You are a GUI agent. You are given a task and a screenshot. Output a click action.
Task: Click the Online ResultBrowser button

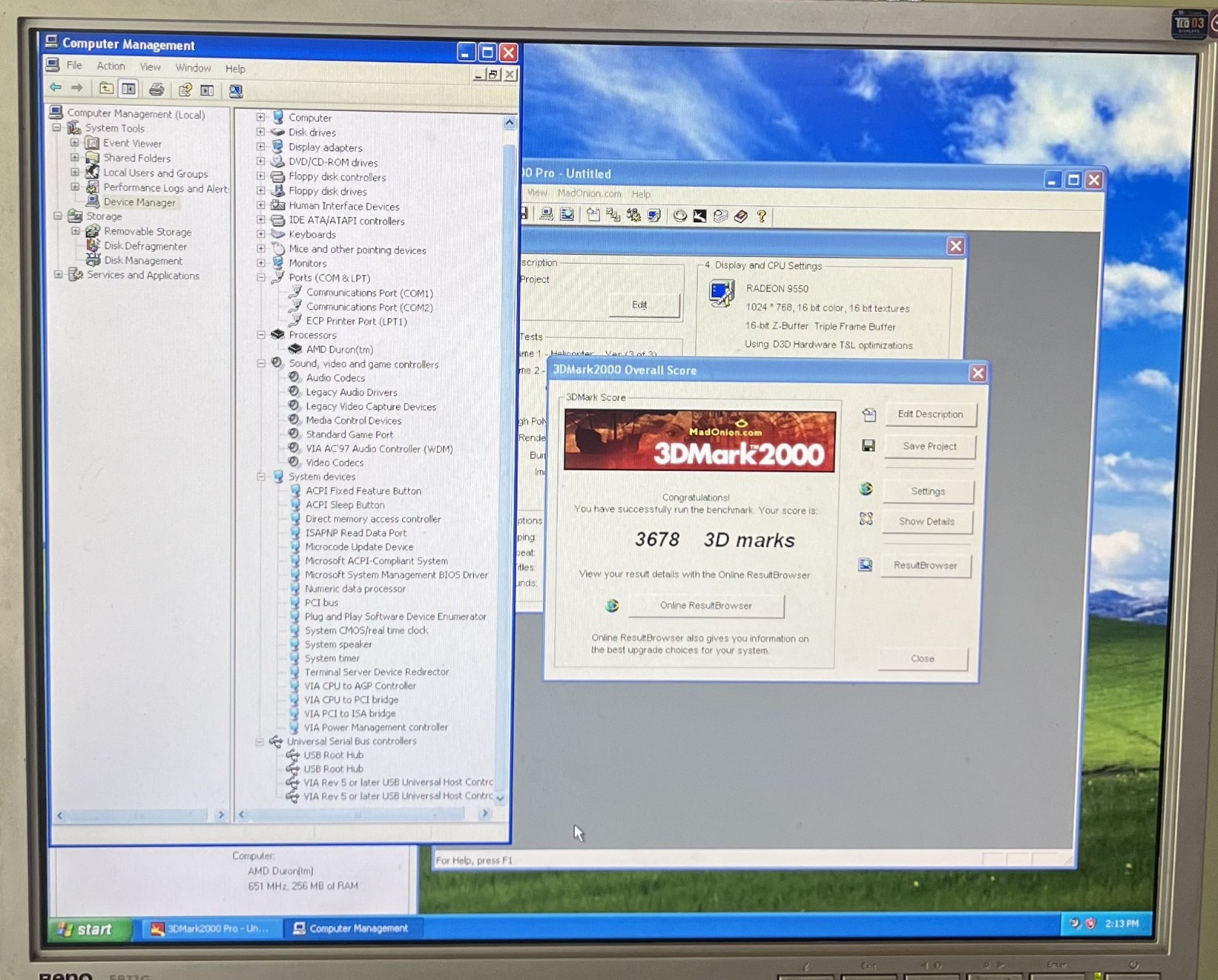tap(706, 606)
